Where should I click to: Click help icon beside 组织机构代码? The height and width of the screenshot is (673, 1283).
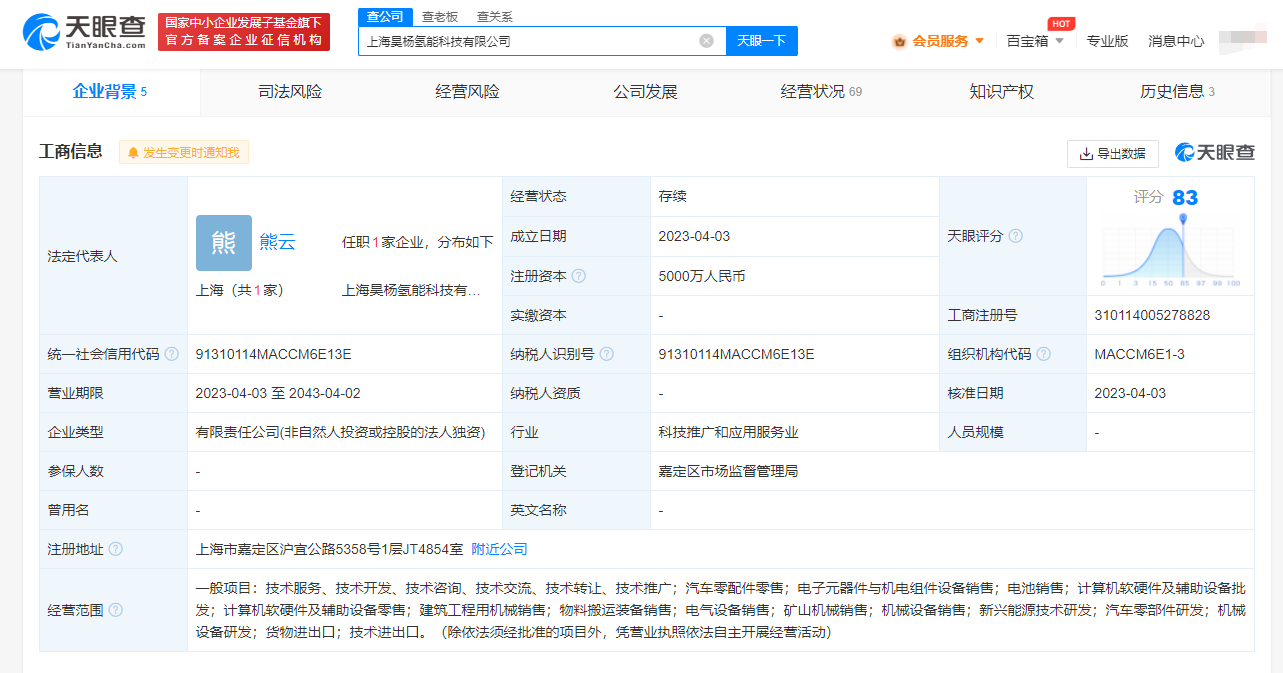pyautogui.click(x=1043, y=354)
